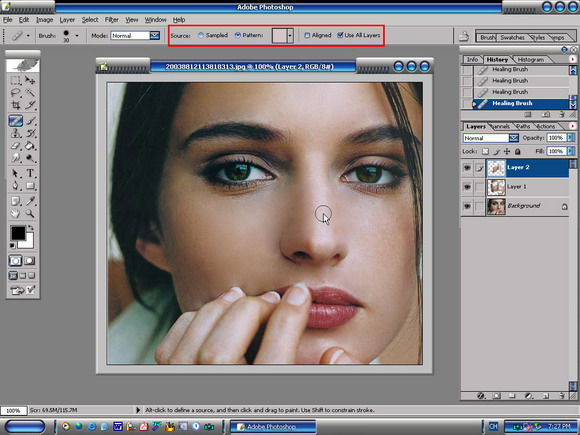Switch to the Histogram tab

(x=530, y=60)
